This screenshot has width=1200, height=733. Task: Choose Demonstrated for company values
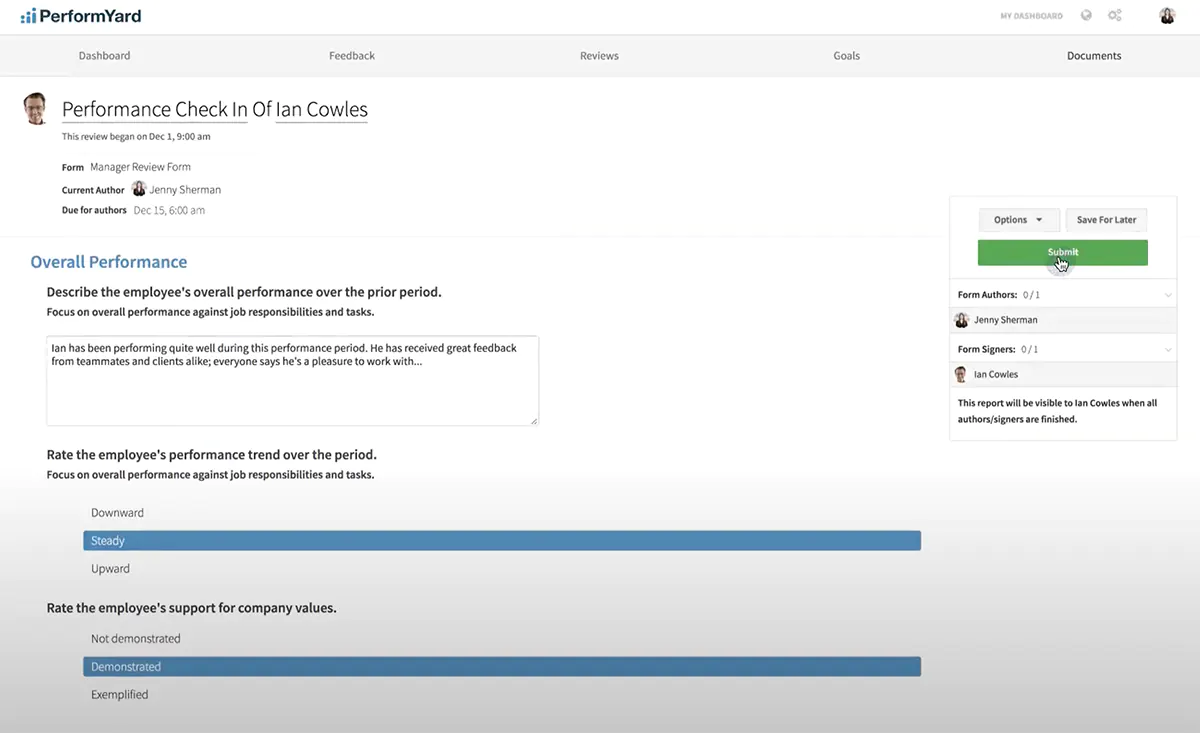[x=501, y=666]
